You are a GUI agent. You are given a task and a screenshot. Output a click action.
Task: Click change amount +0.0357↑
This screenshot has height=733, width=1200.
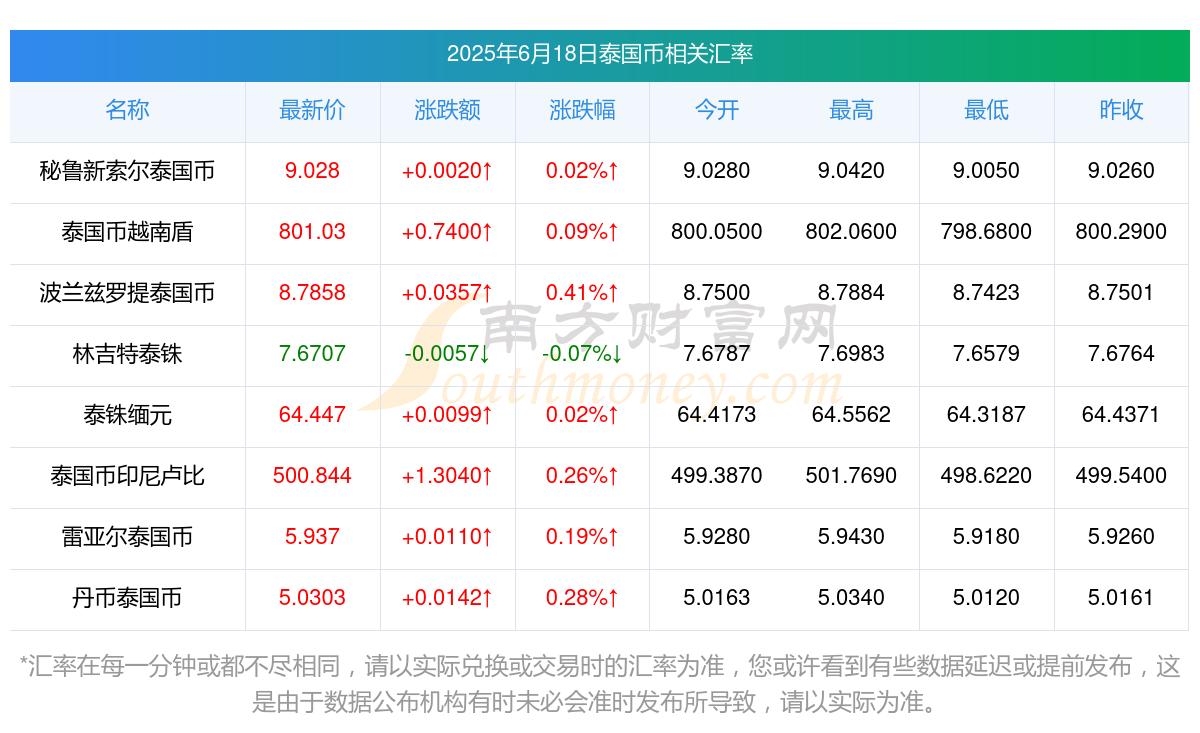coord(447,293)
